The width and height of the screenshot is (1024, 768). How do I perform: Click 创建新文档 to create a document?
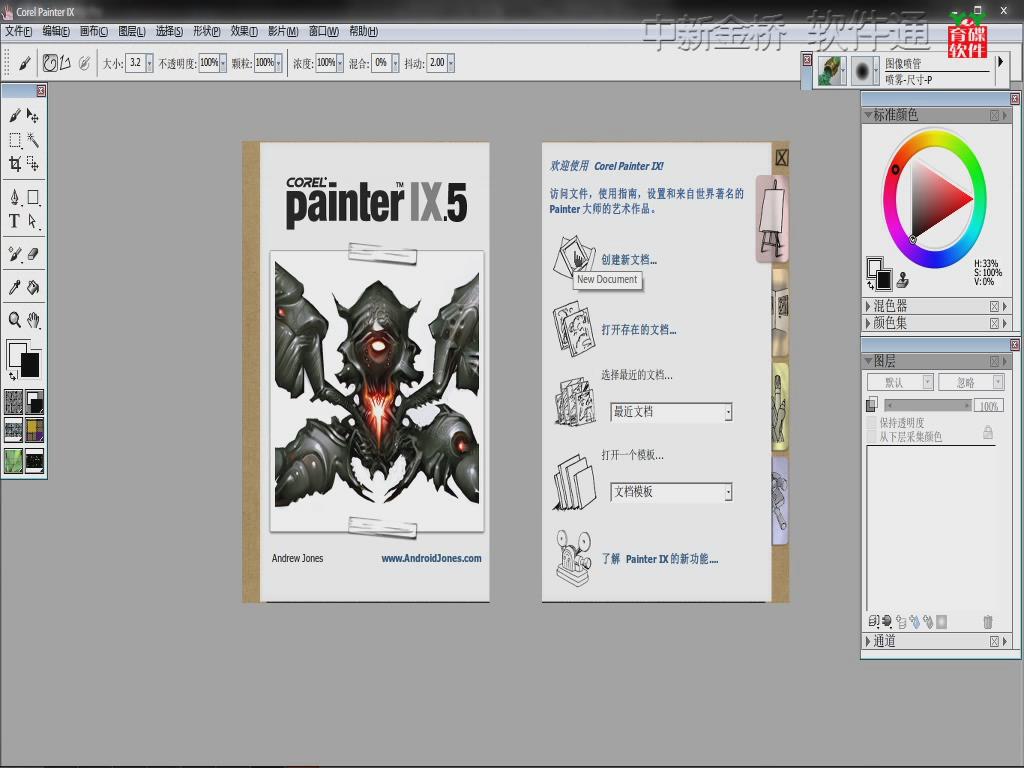(x=629, y=259)
